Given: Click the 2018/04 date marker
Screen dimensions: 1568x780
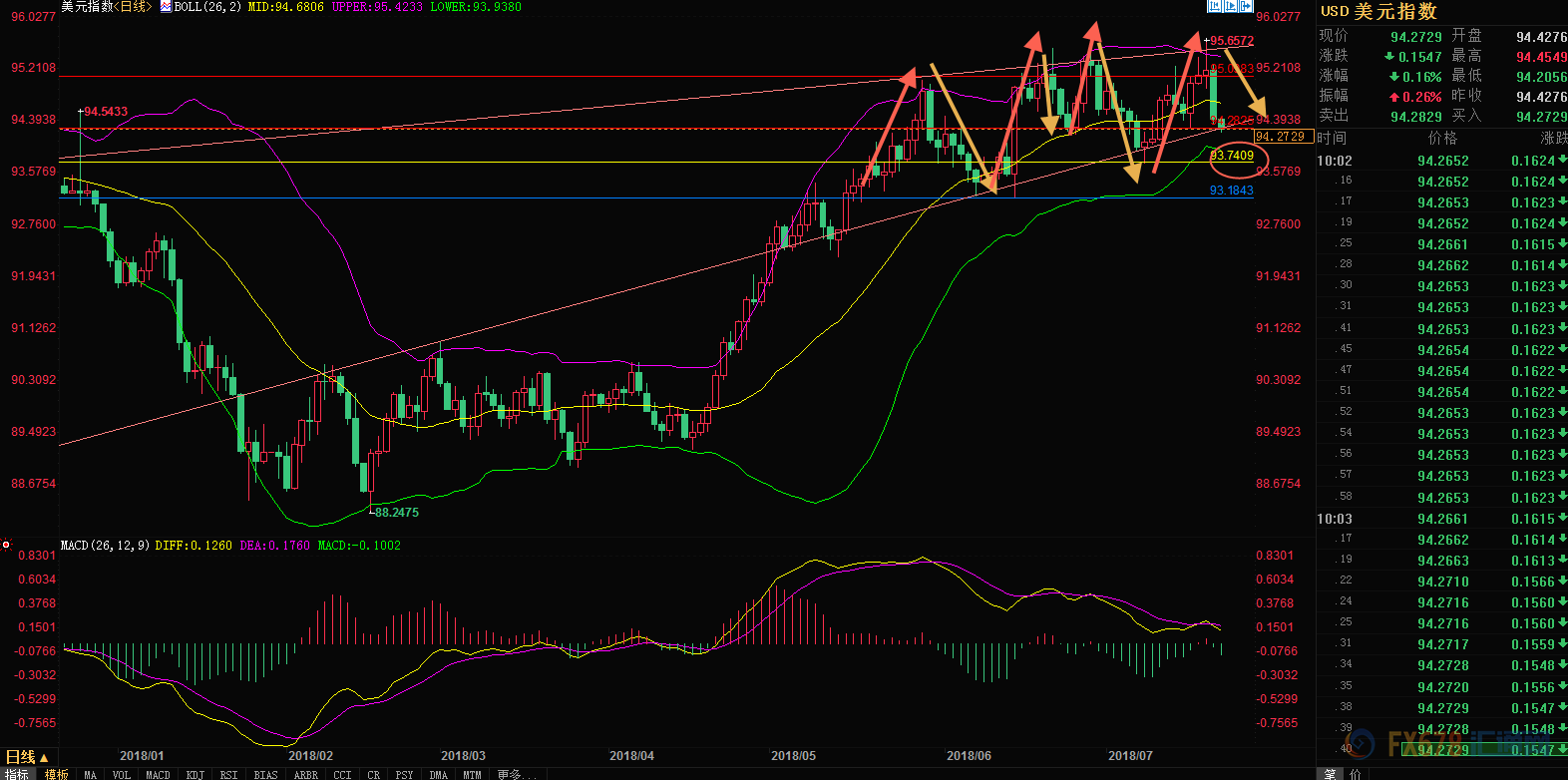Looking at the screenshot, I should (631, 756).
